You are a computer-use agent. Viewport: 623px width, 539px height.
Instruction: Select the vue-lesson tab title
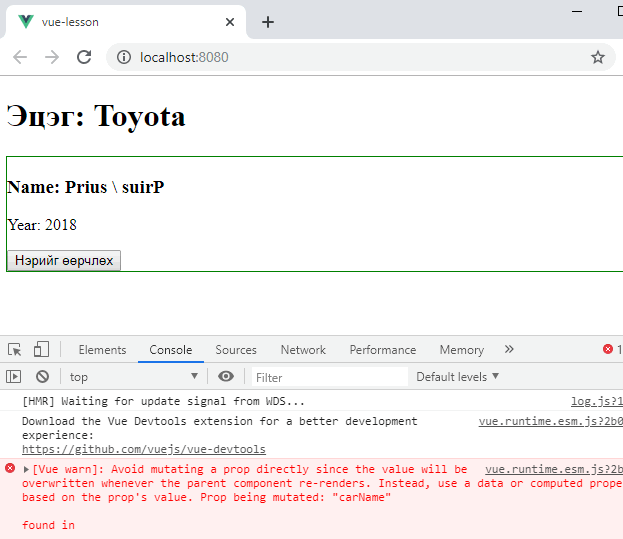(70, 22)
